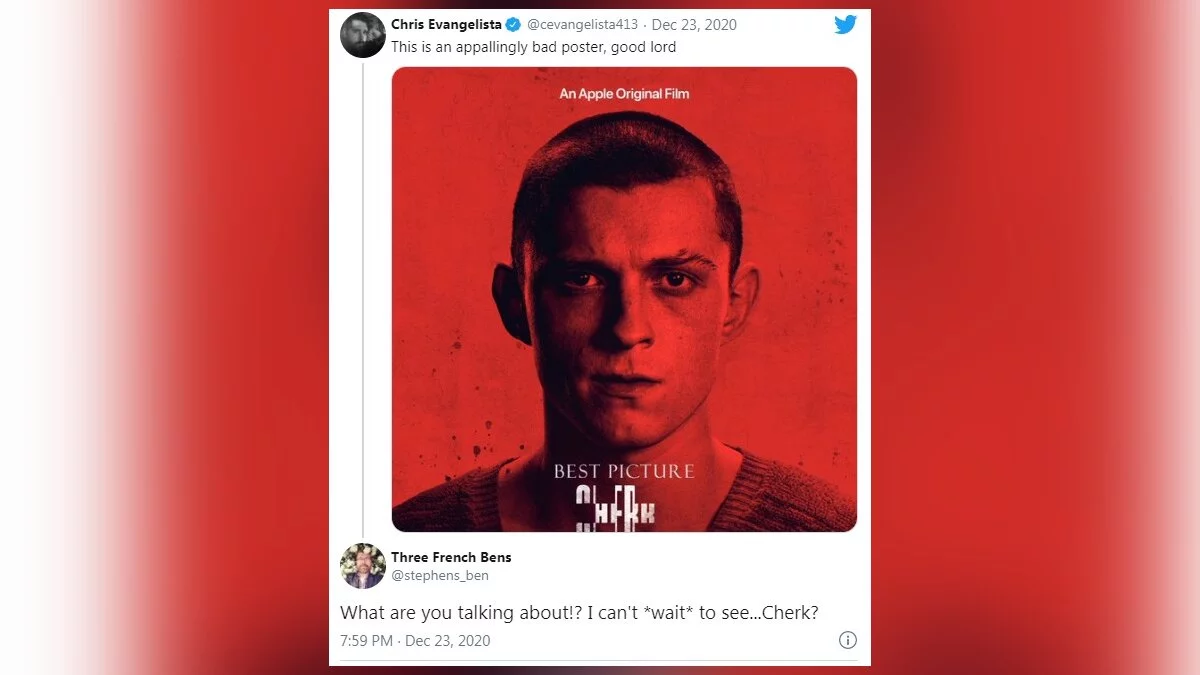
Task: Open the @cevangelista413 handle link
Action: (x=582, y=25)
